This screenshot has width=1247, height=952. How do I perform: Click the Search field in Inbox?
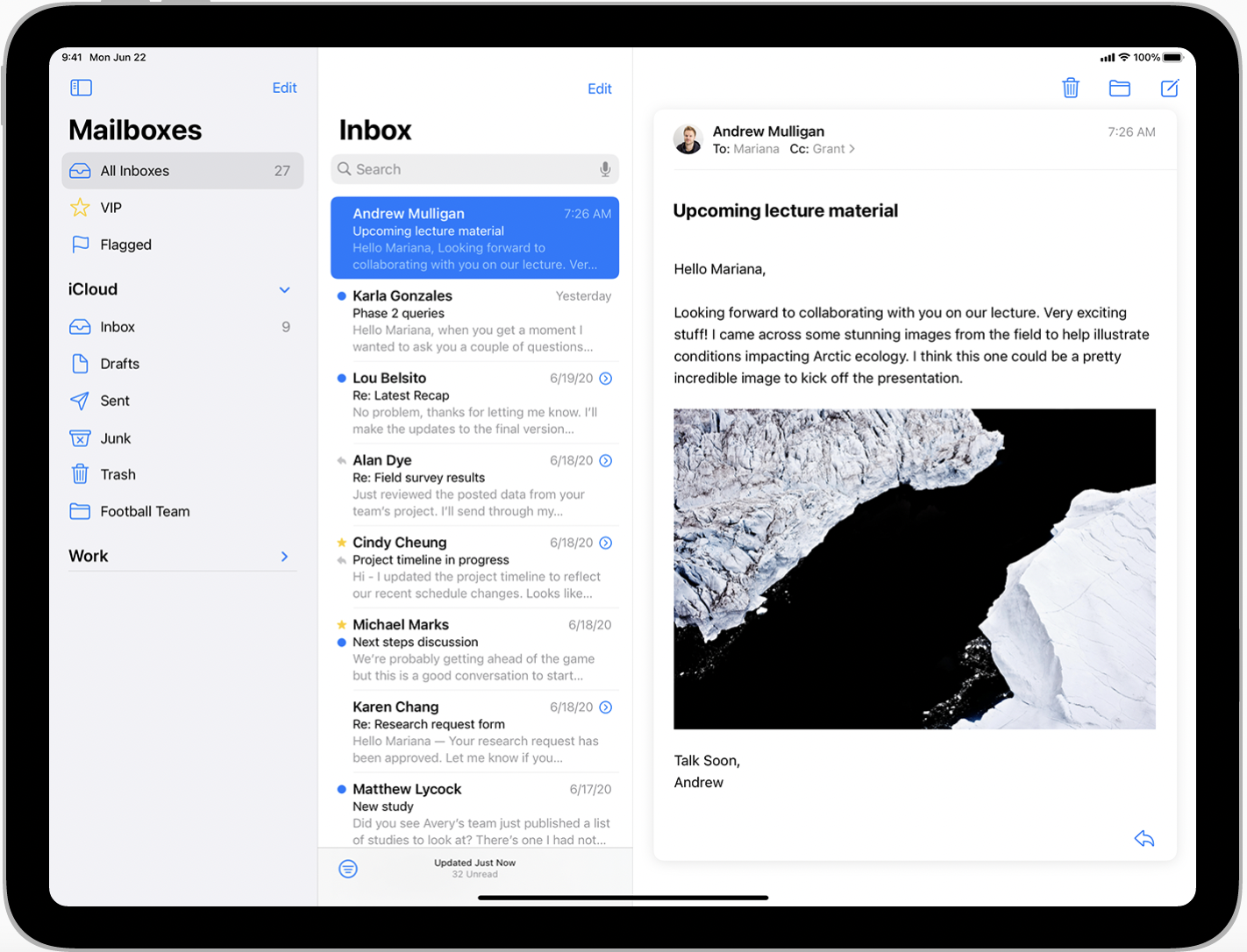[474, 169]
